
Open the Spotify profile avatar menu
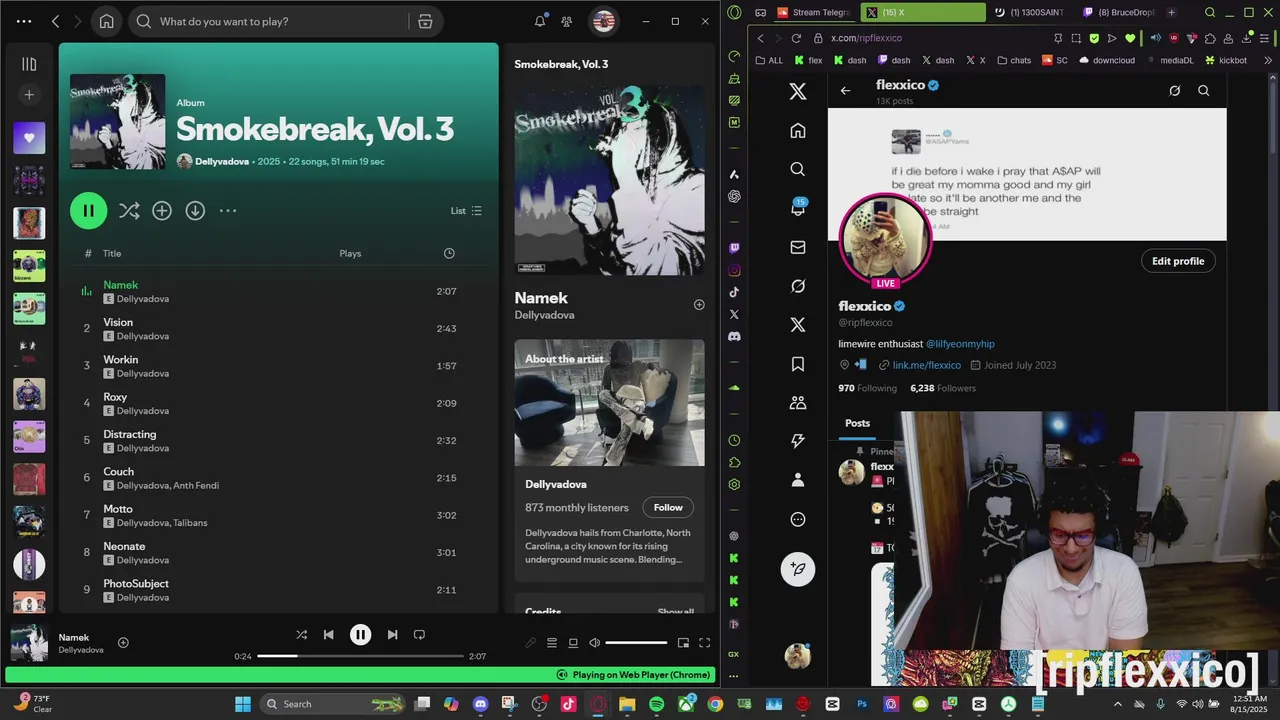click(x=603, y=21)
